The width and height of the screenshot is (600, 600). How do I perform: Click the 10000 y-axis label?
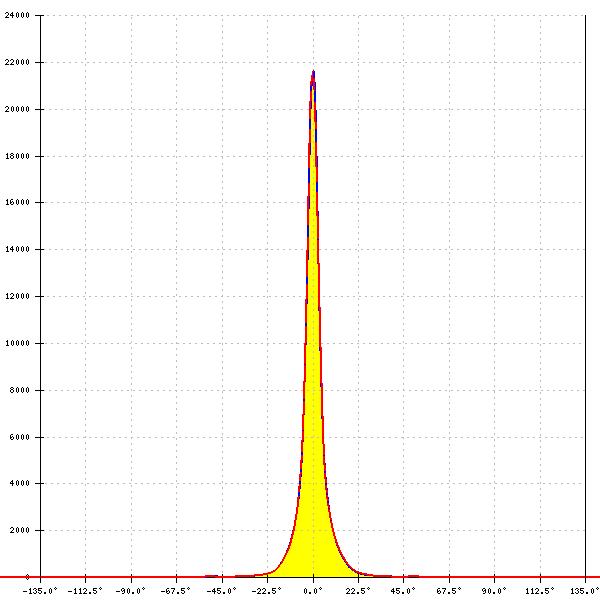(x=17, y=343)
